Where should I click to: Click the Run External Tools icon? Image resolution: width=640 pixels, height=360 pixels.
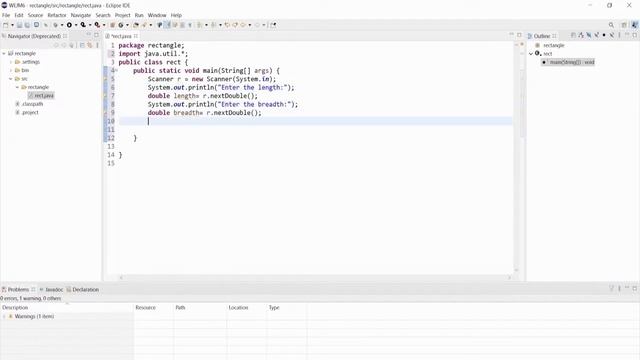click(x=97, y=25)
